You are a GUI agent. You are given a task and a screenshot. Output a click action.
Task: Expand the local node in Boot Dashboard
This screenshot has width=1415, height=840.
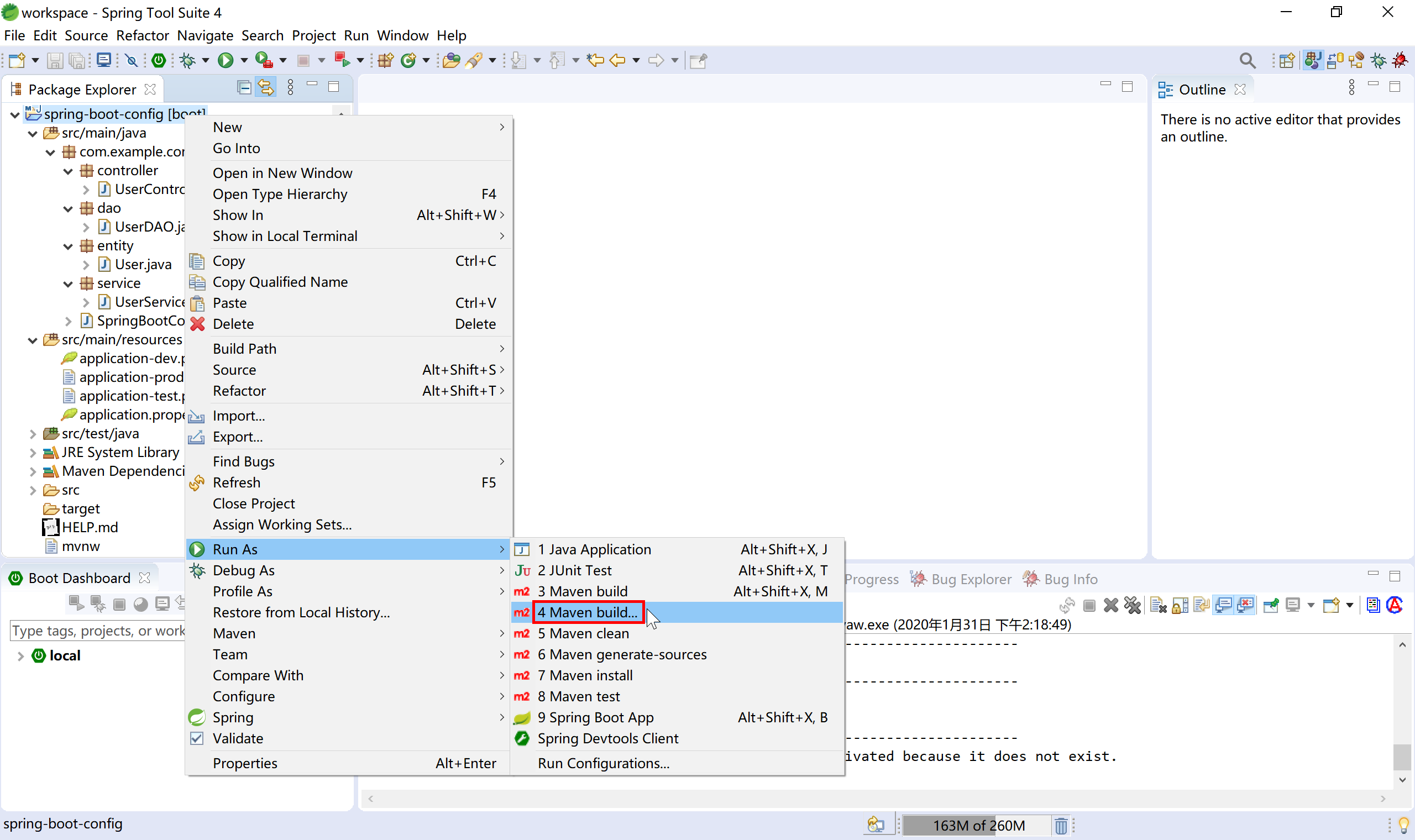tap(20, 655)
